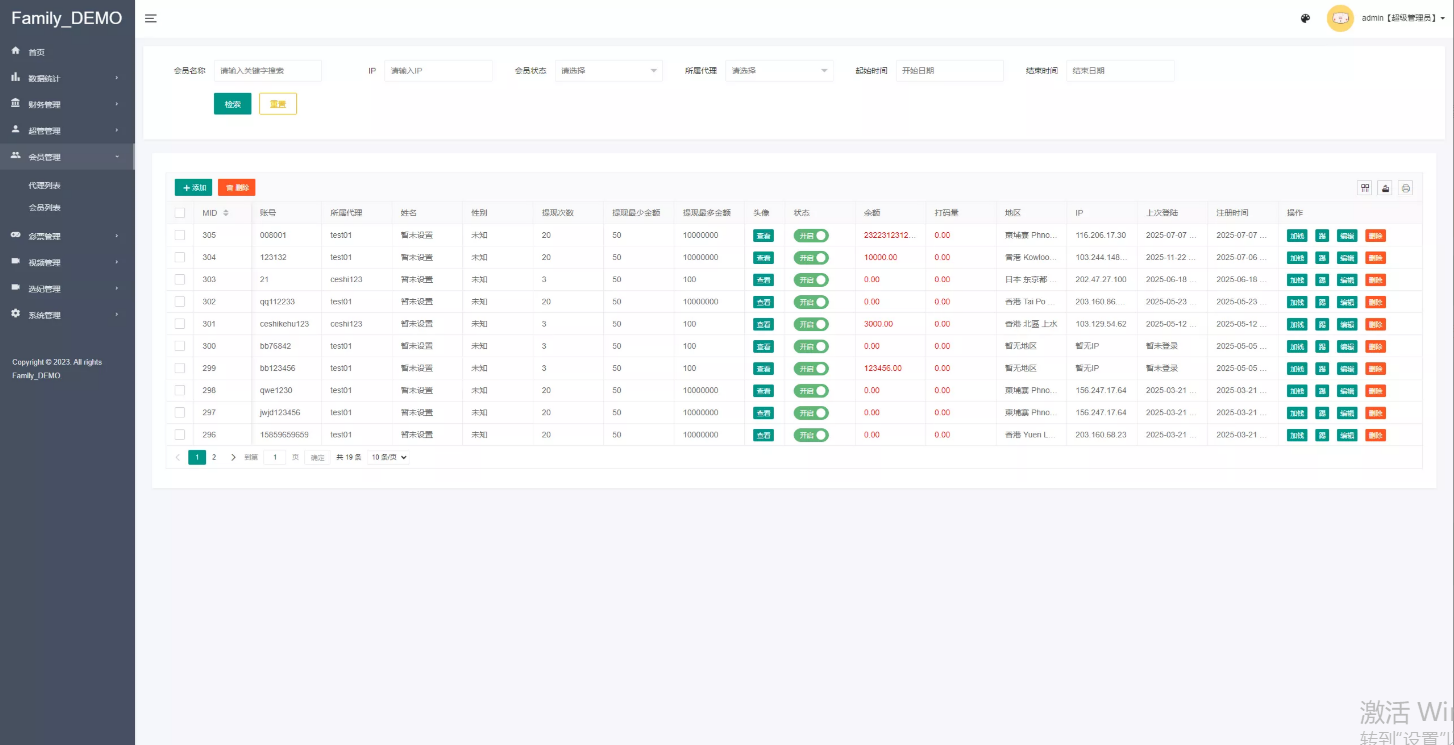
Task: Go to next page using right arrow
Action: [233, 457]
